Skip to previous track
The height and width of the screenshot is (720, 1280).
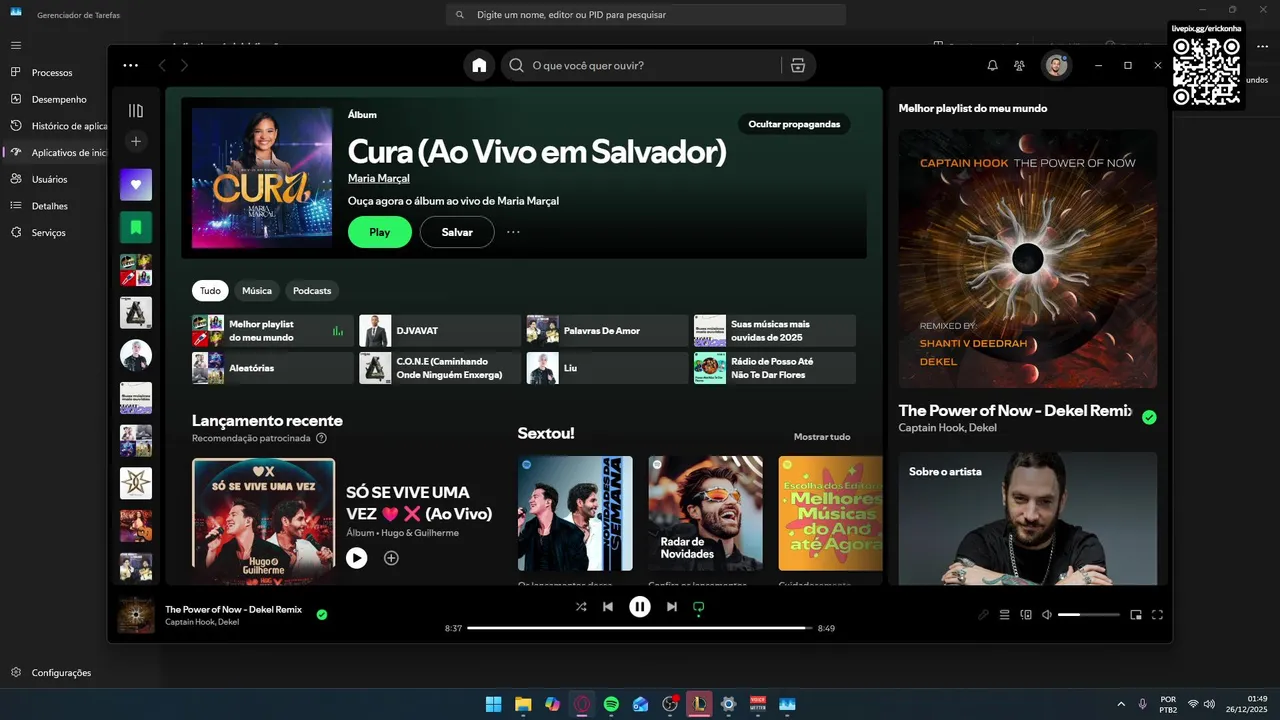[608, 607]
